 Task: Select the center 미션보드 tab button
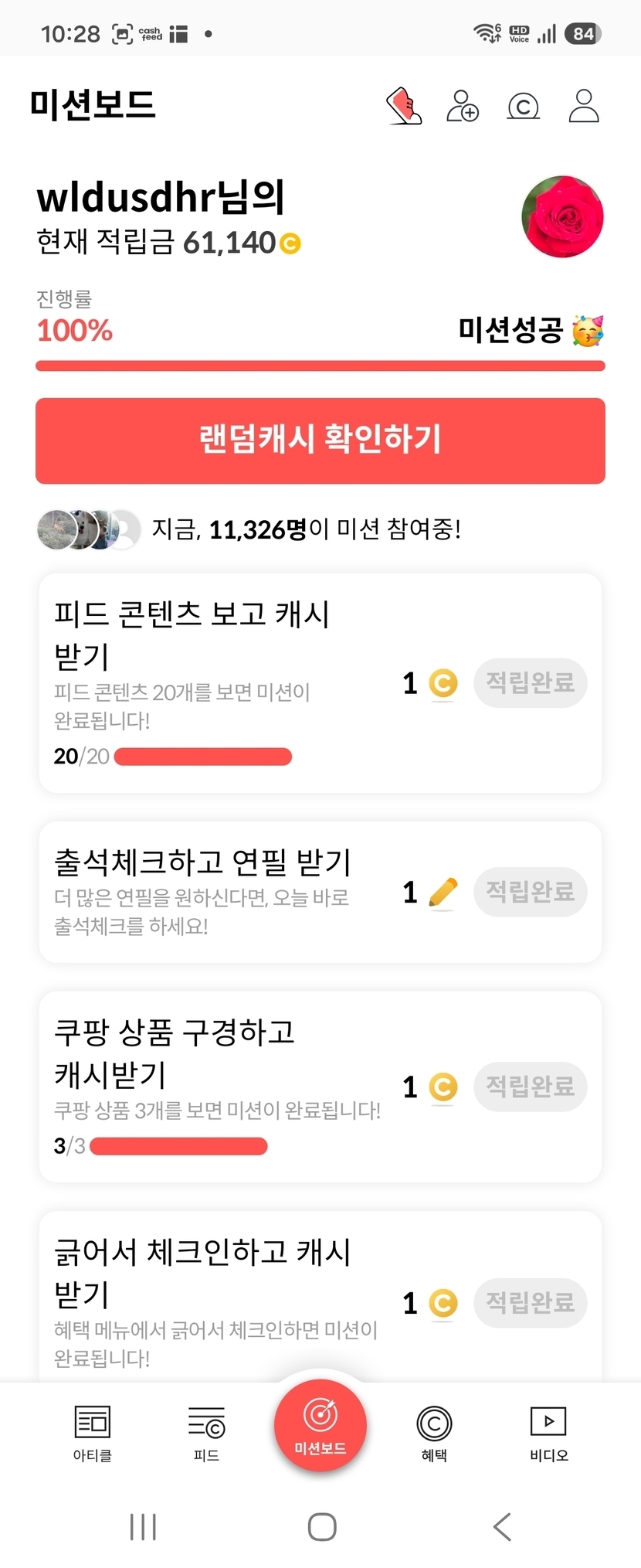point(320,1425)
